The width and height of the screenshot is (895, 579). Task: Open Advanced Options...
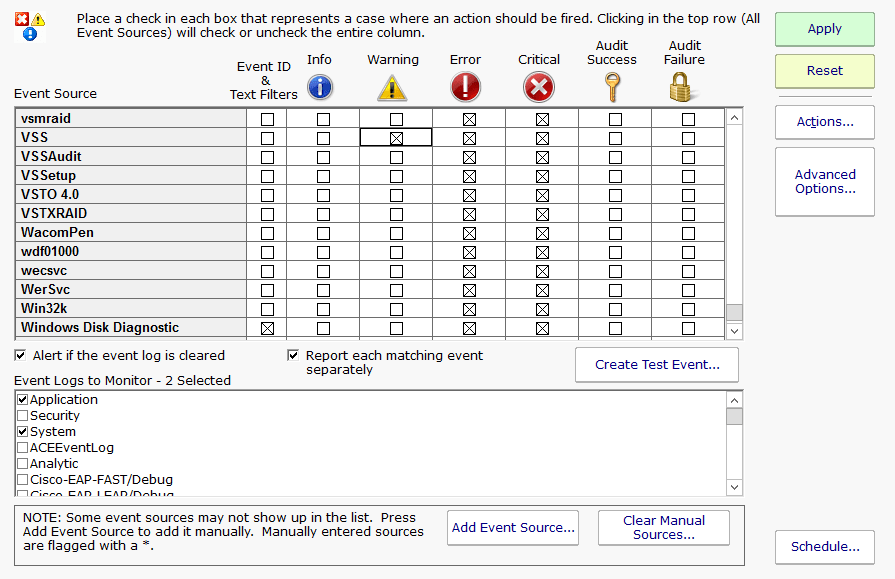824,182
